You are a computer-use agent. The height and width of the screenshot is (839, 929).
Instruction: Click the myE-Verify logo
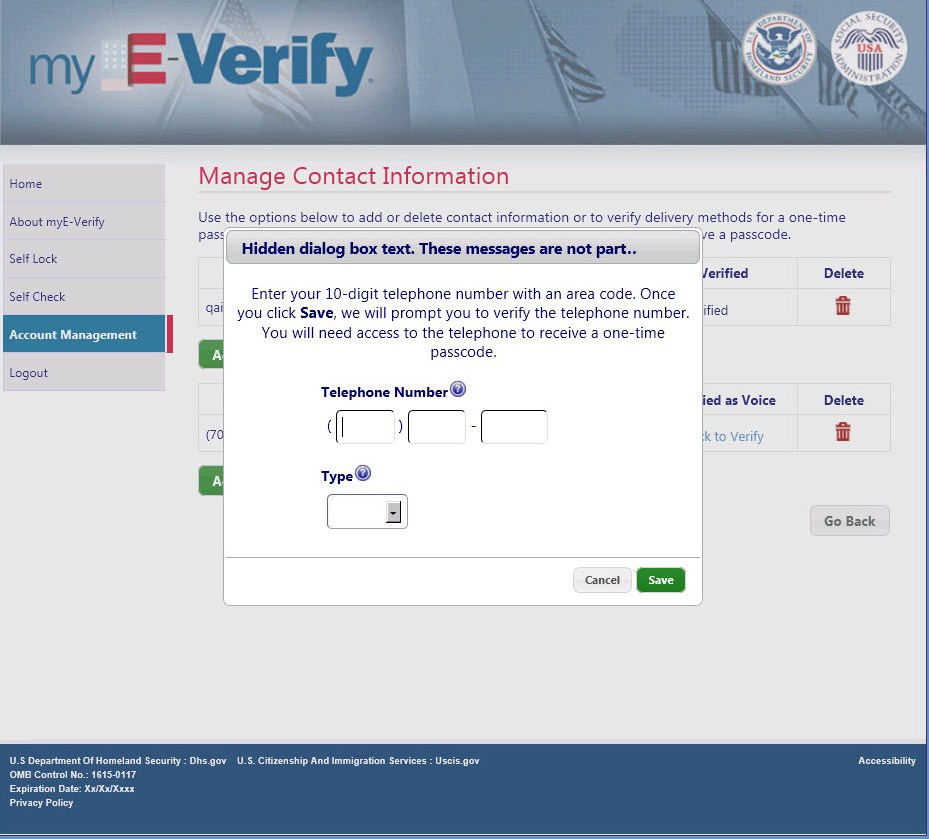click(201, 65)
